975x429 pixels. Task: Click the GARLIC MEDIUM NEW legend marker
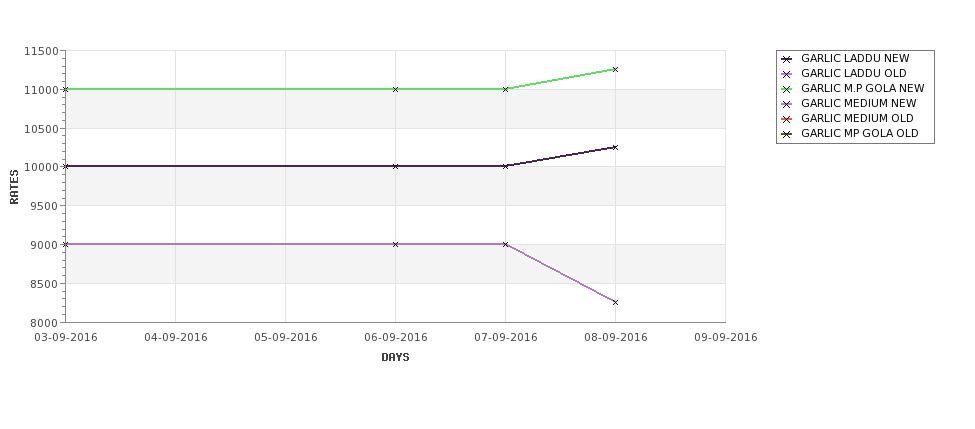(787, 104)
